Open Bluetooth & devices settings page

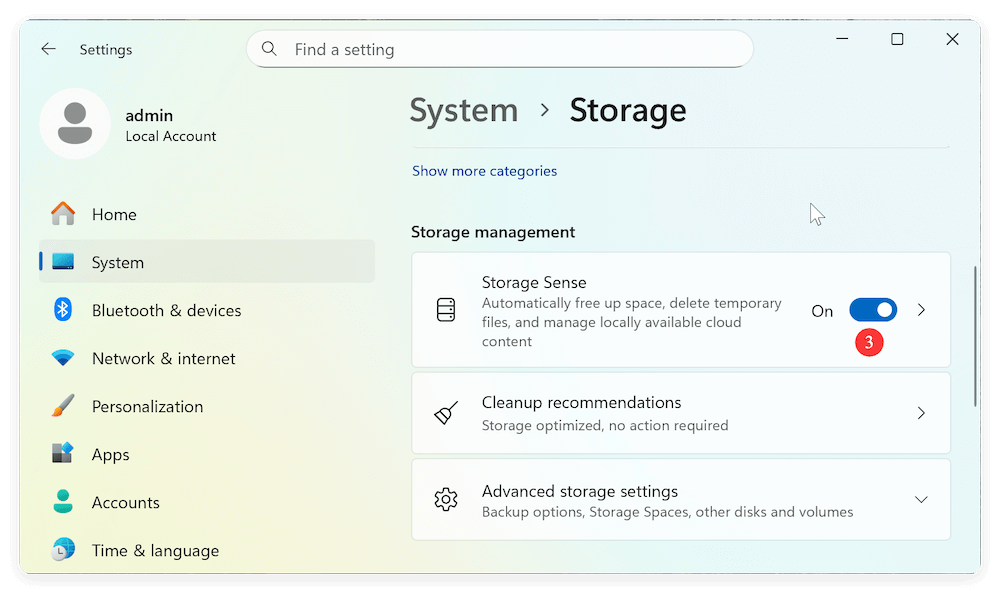click(x=166, y=310)
